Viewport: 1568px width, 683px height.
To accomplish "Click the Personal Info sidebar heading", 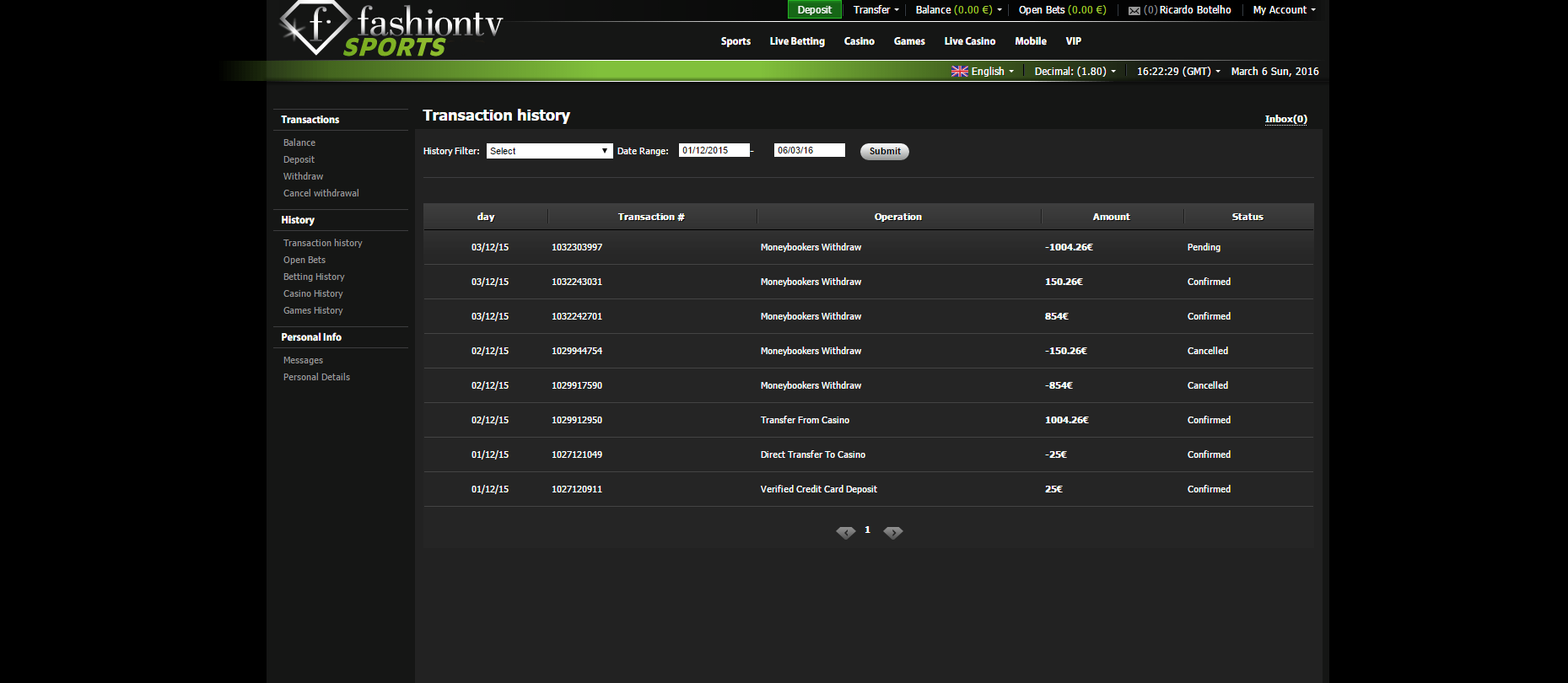I will (x=311, y=337).
